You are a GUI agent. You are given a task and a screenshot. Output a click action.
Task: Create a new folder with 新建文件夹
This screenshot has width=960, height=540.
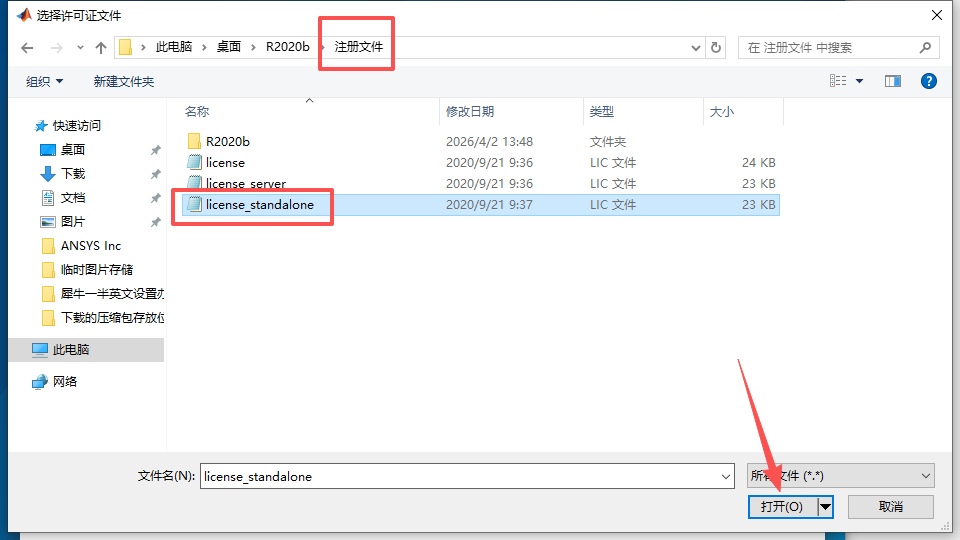pos(124,81)
